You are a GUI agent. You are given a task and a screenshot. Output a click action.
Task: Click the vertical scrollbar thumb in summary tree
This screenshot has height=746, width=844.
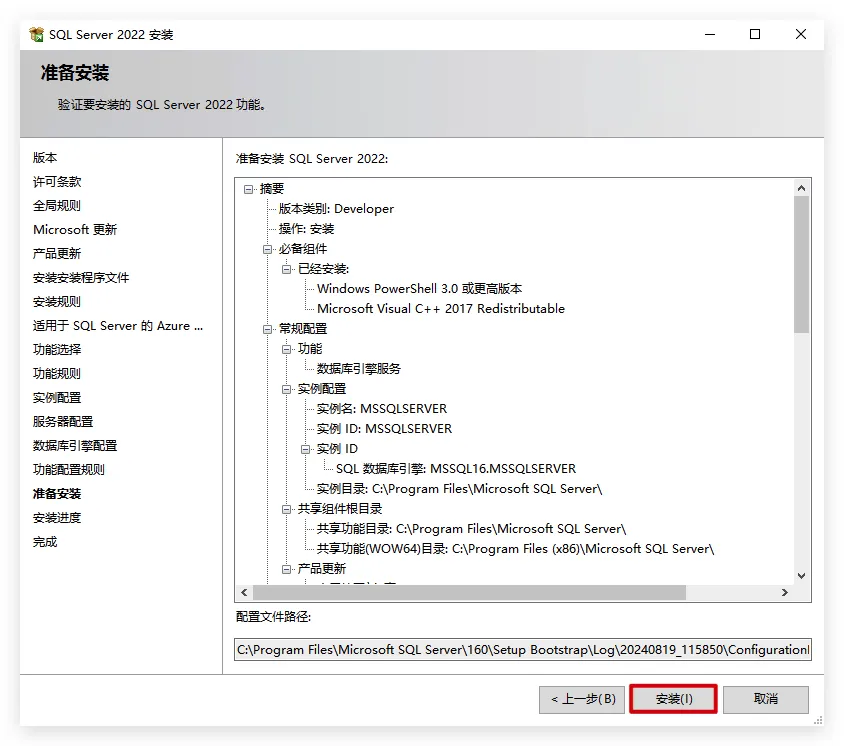pyautogui.click(x=800, y=264)
